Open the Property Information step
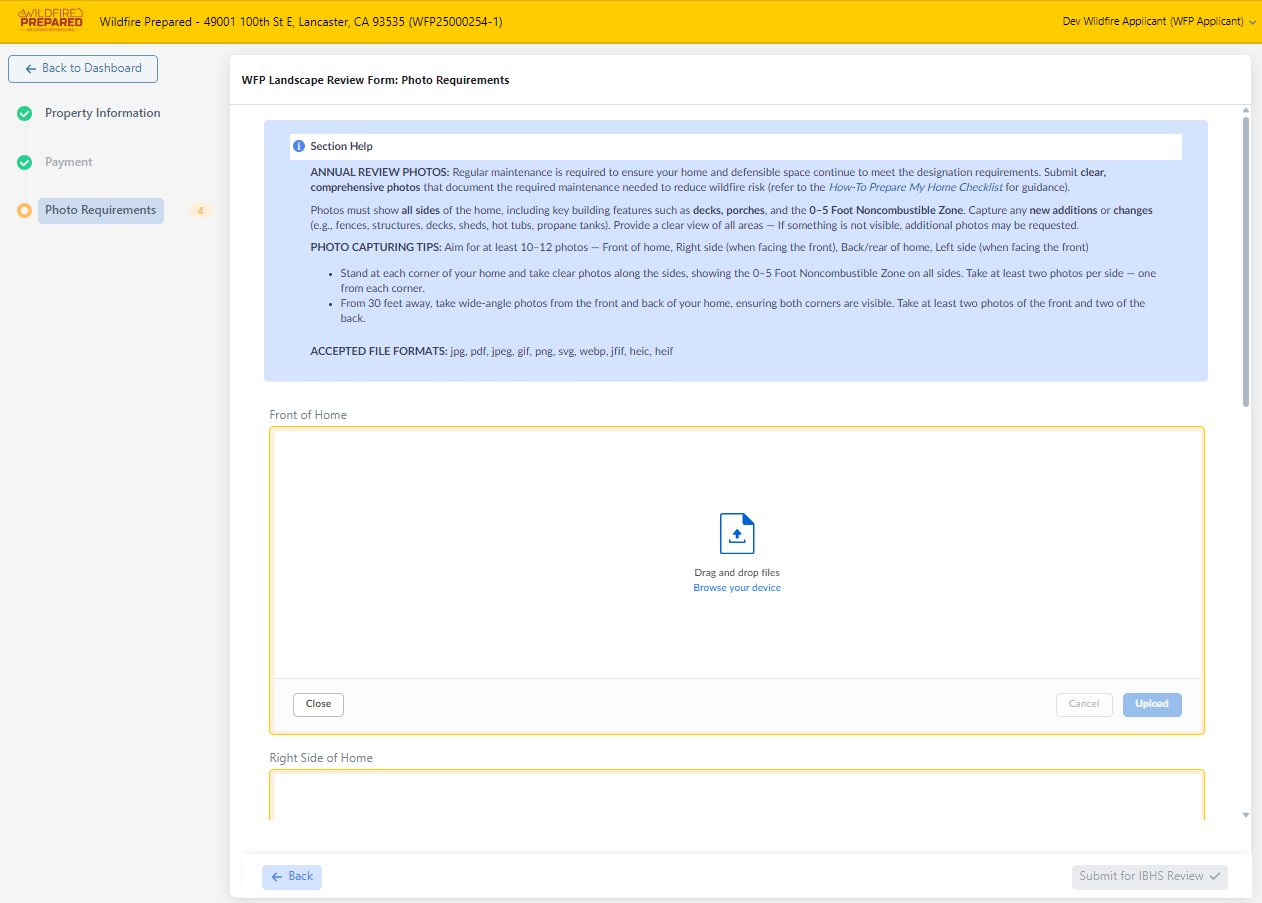The width and height of the screenshot is (1262, 903). pyautogui.click(x=102, y=114)
